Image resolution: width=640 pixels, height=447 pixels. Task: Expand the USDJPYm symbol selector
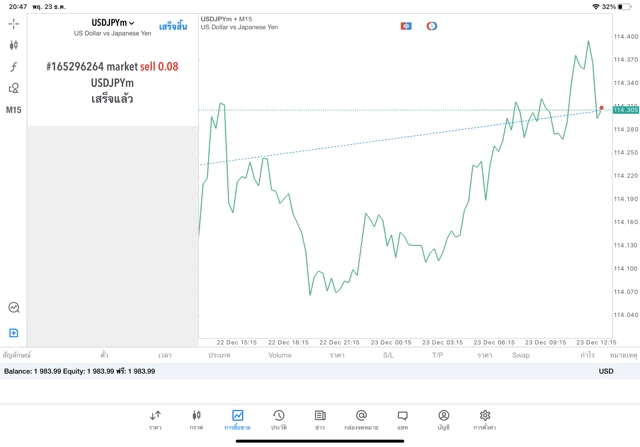[x=113, y=23]
